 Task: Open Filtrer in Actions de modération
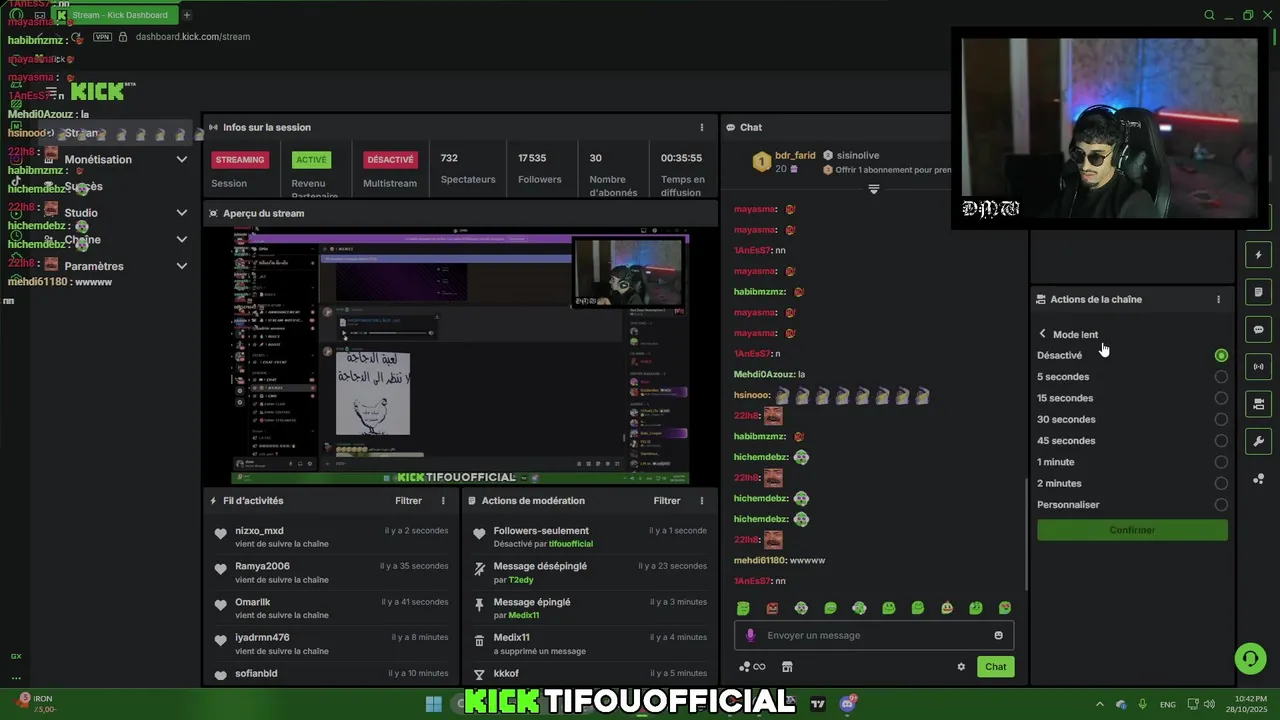click(667, 501)
